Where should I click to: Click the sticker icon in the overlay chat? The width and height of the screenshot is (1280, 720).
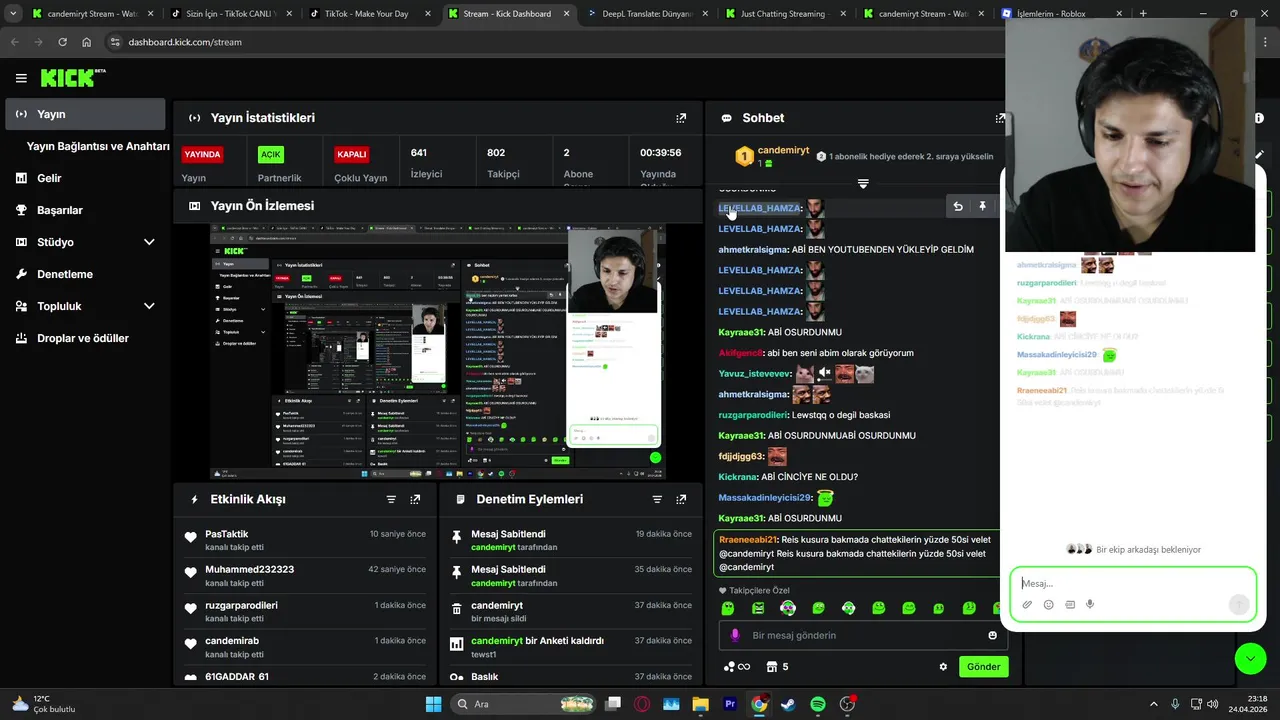click(1070, 605)
